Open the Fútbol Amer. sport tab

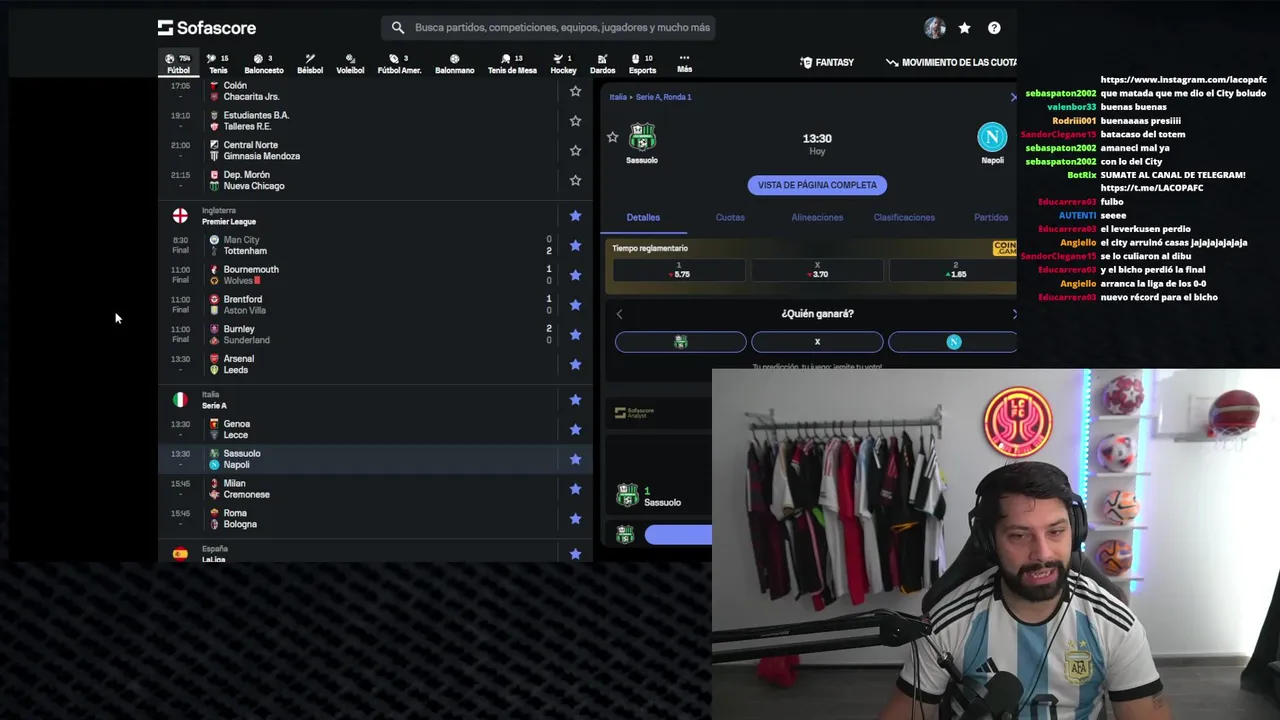[399, 64]
